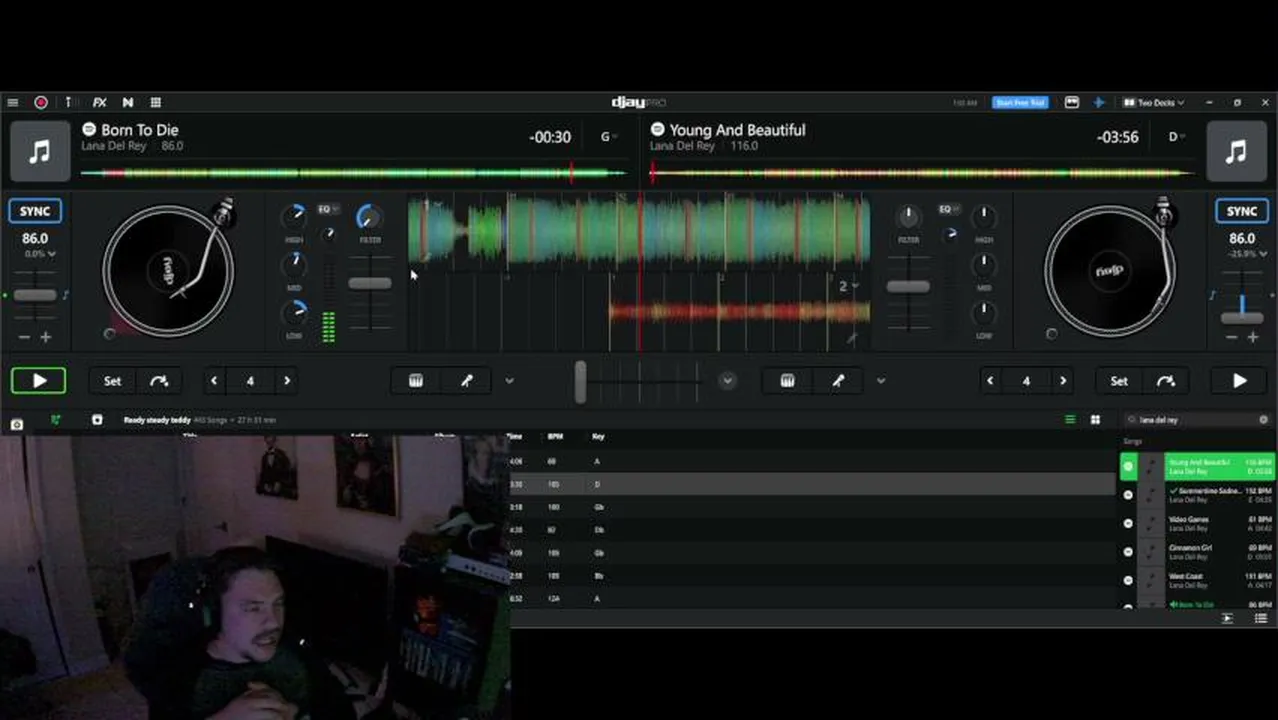Open the hamburger main menu

[x=12, y=102]
